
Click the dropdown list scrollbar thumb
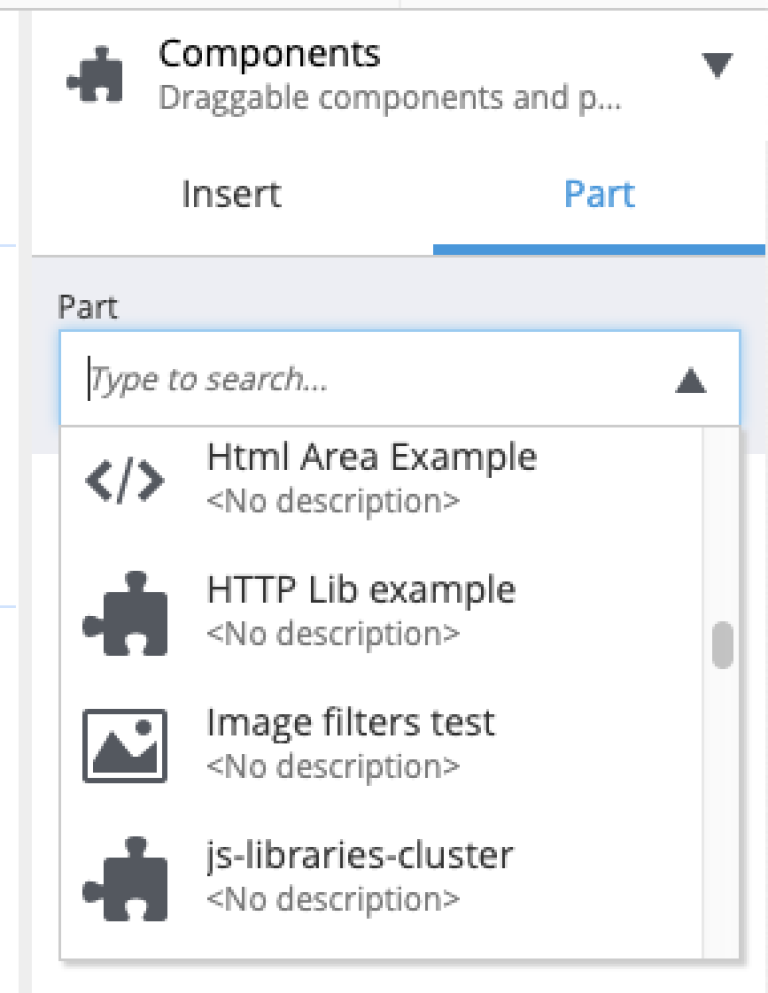click(x=722, y=645)
